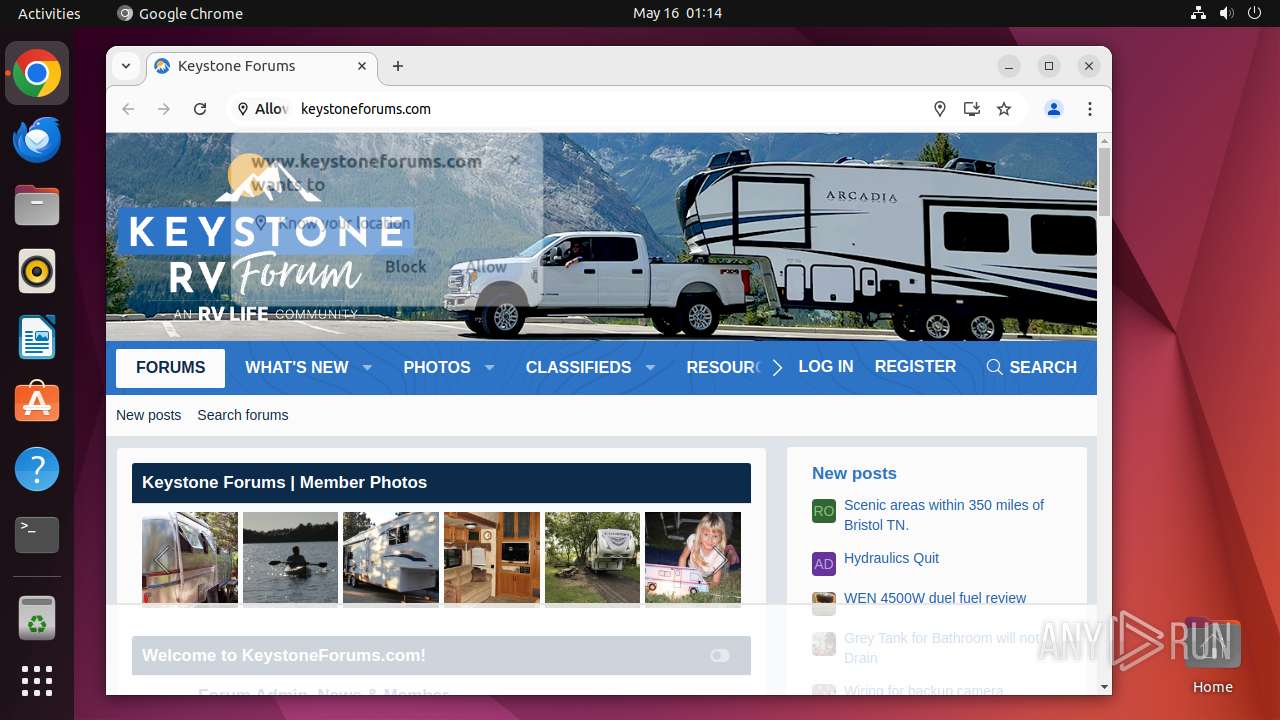The image size is (1280, 720).
Task: Launch Thunderbird mail from the dock
Action: pos(37,140)
